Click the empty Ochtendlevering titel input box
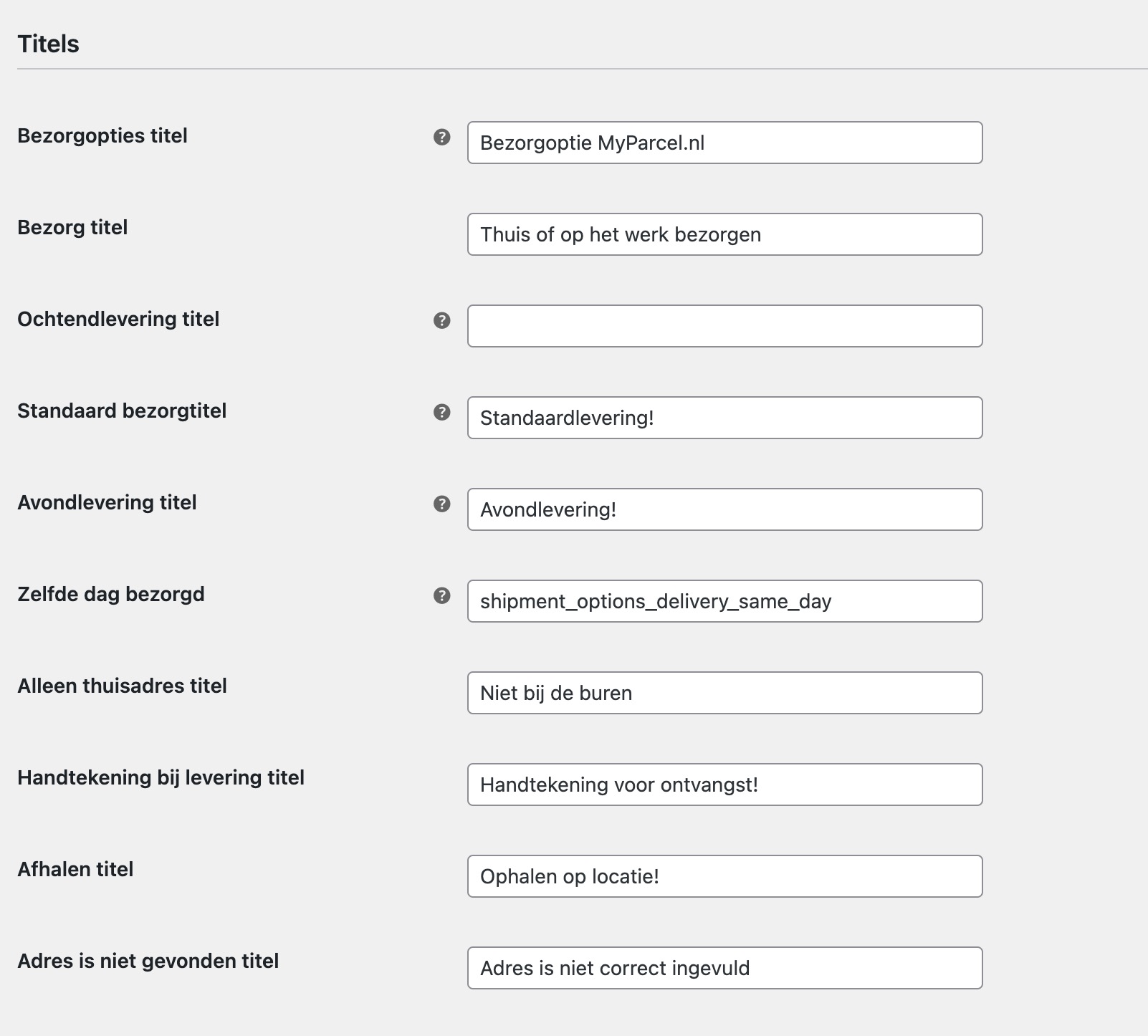 724,326
